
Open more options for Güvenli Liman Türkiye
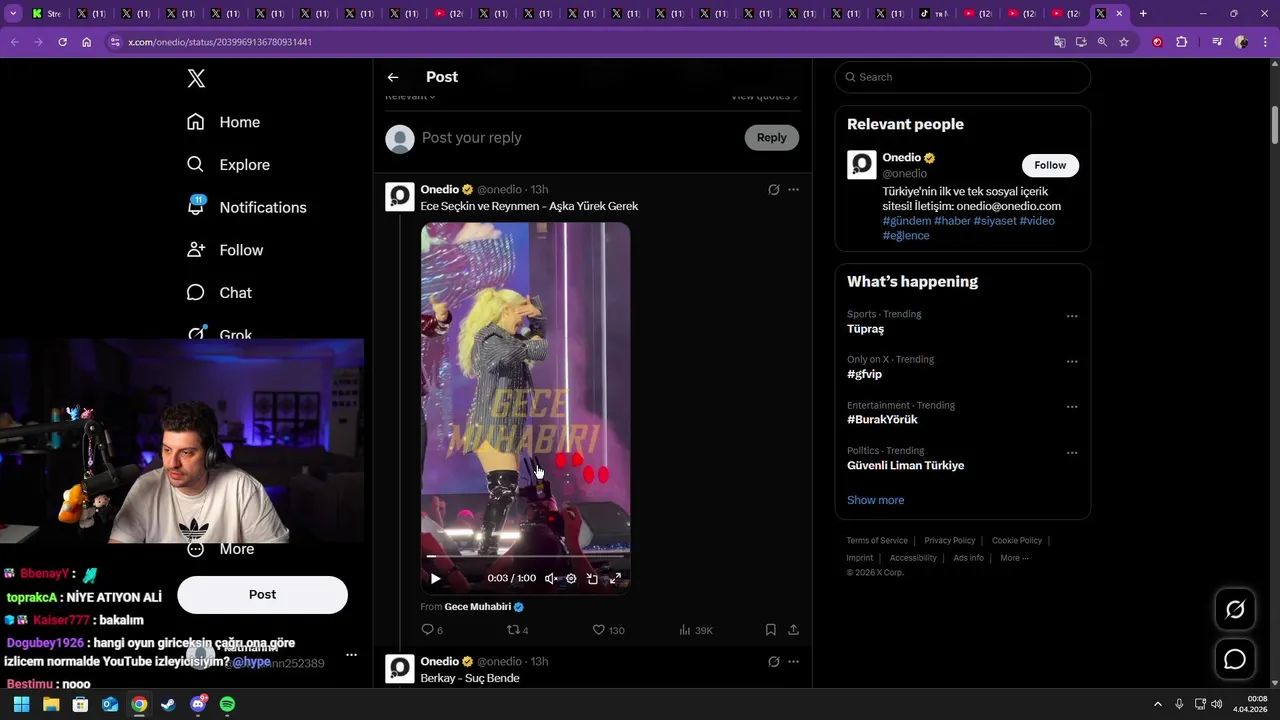click(x=1072, y=452)
